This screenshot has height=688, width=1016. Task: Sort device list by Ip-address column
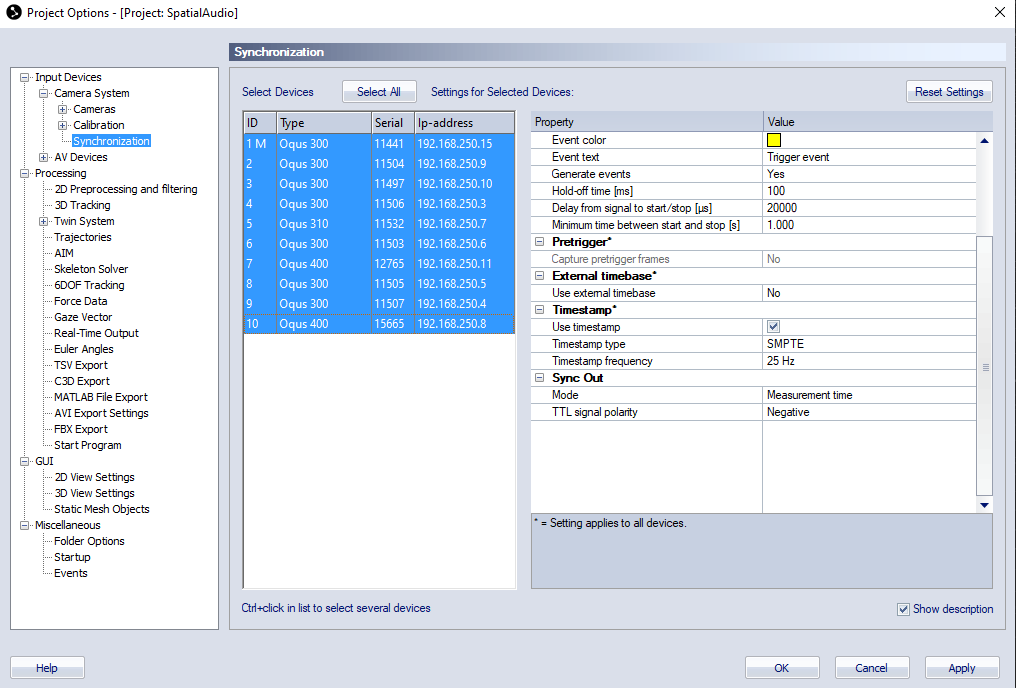pyautogui.click(x=465, y=123)
